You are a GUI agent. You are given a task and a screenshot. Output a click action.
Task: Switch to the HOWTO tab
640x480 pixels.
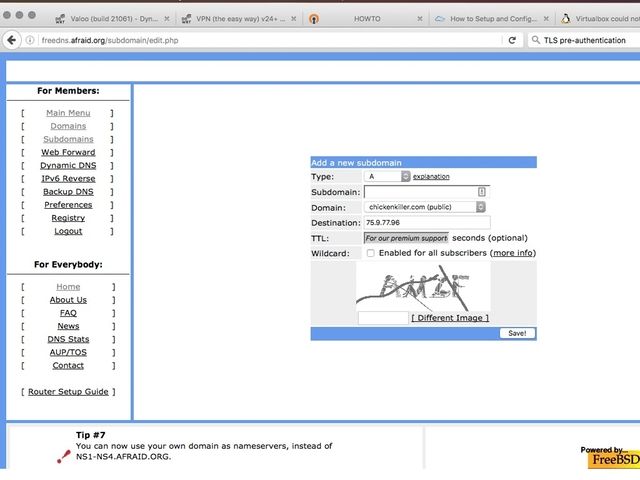click(x=365, y=19)
